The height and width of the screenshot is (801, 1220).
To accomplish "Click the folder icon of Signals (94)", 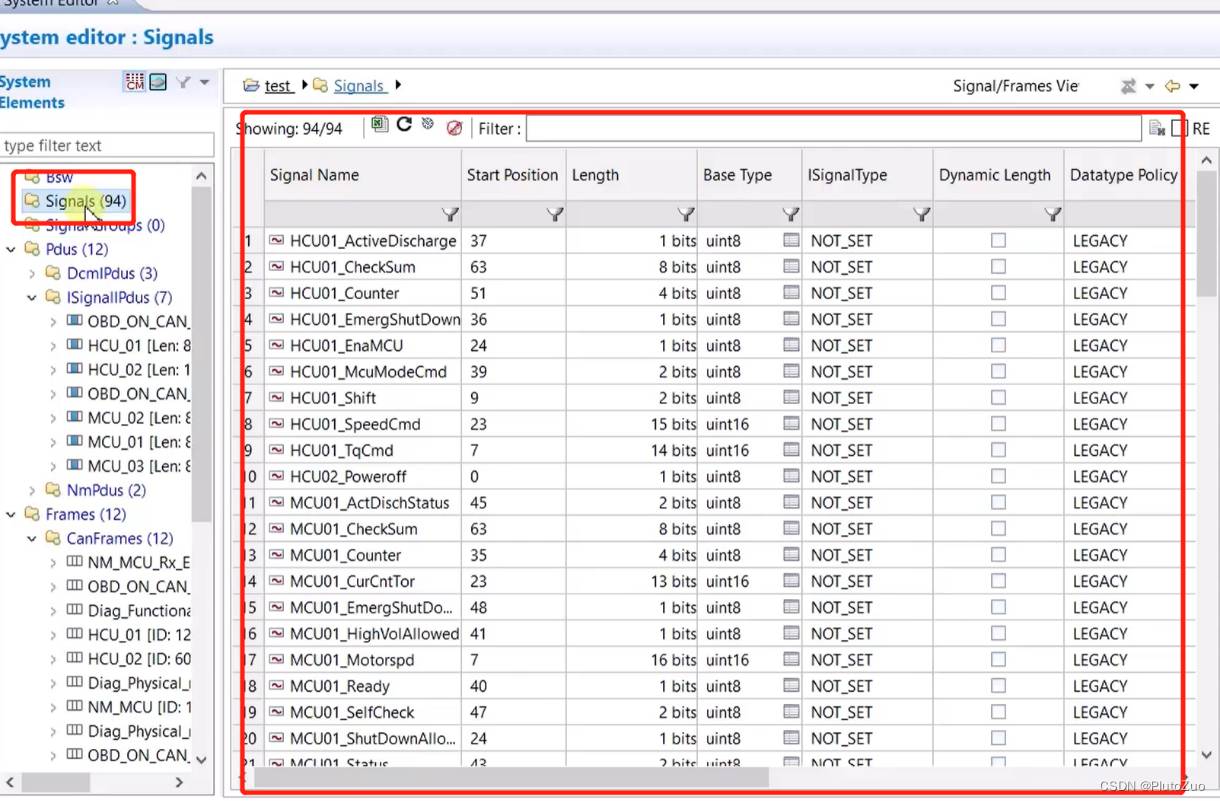I will 31,201.
